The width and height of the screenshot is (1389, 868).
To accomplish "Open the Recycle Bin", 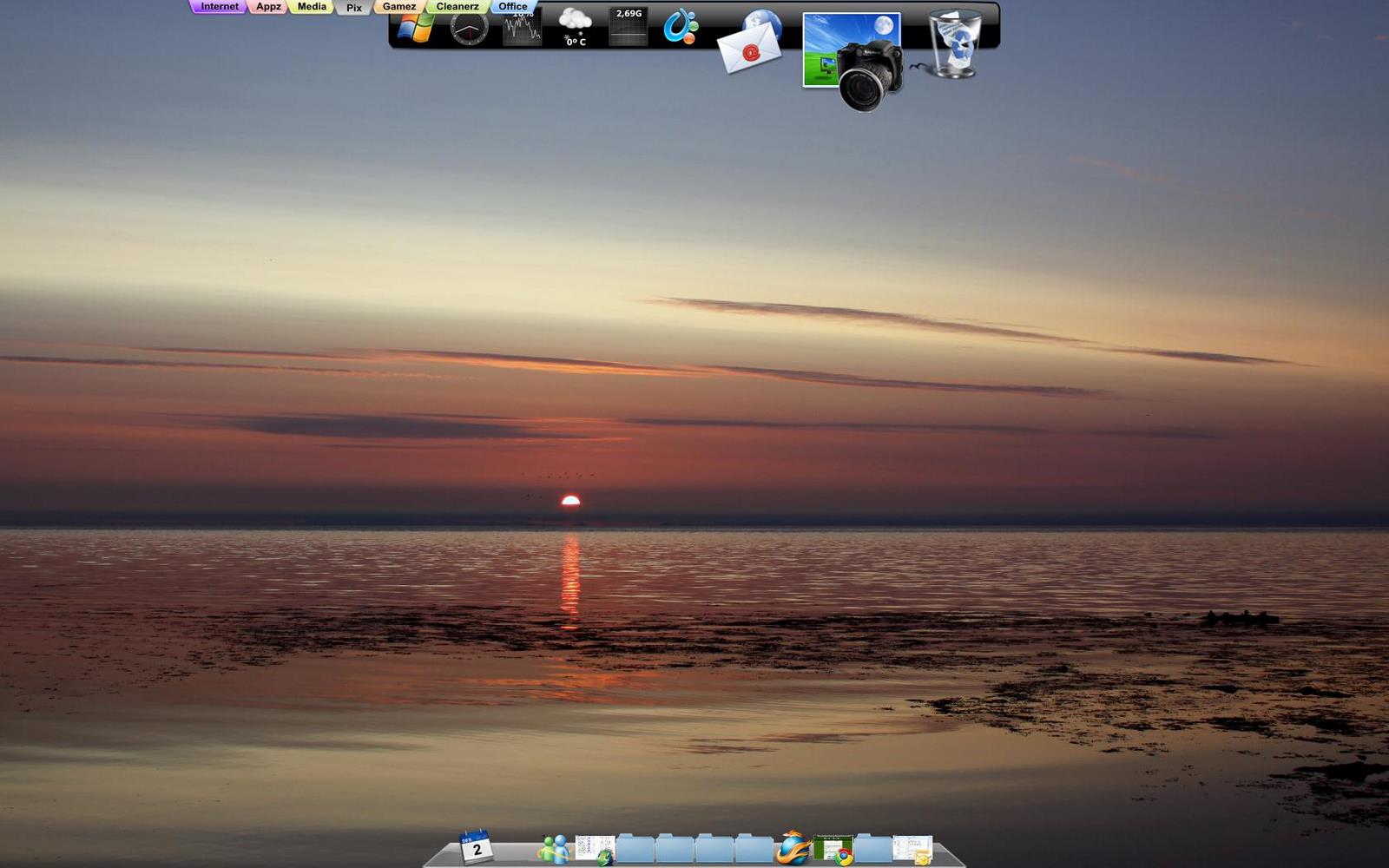I will tap(954, 43).
